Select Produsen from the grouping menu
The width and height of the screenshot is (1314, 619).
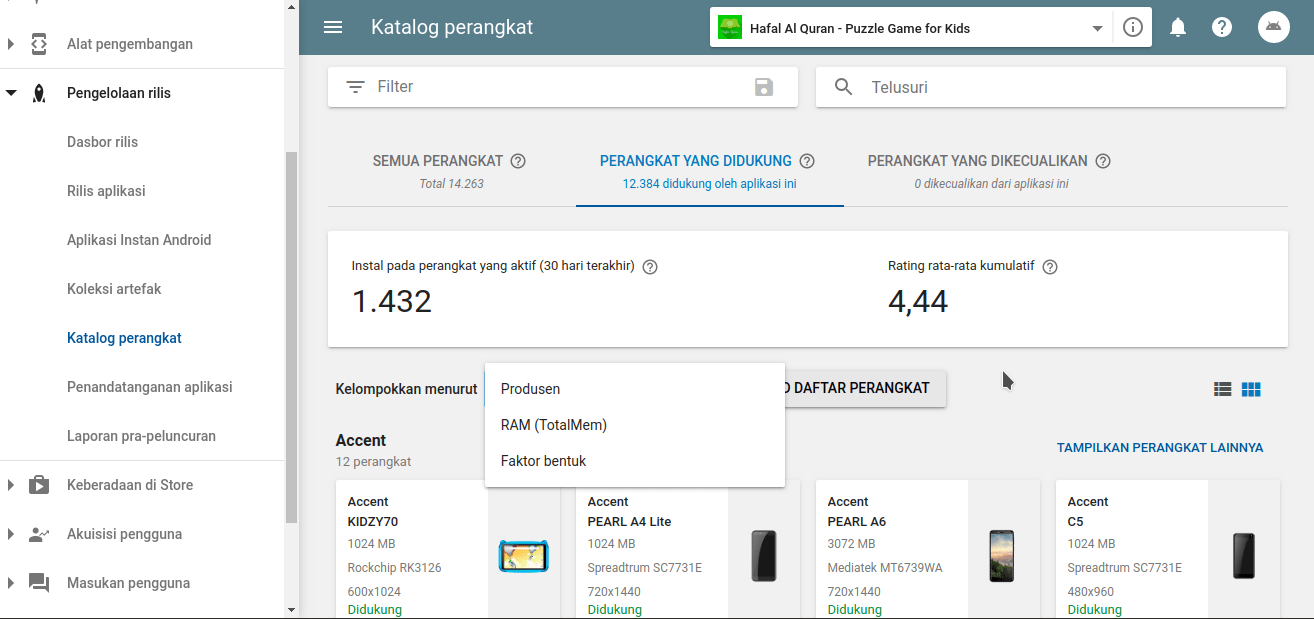coord(530,389)
